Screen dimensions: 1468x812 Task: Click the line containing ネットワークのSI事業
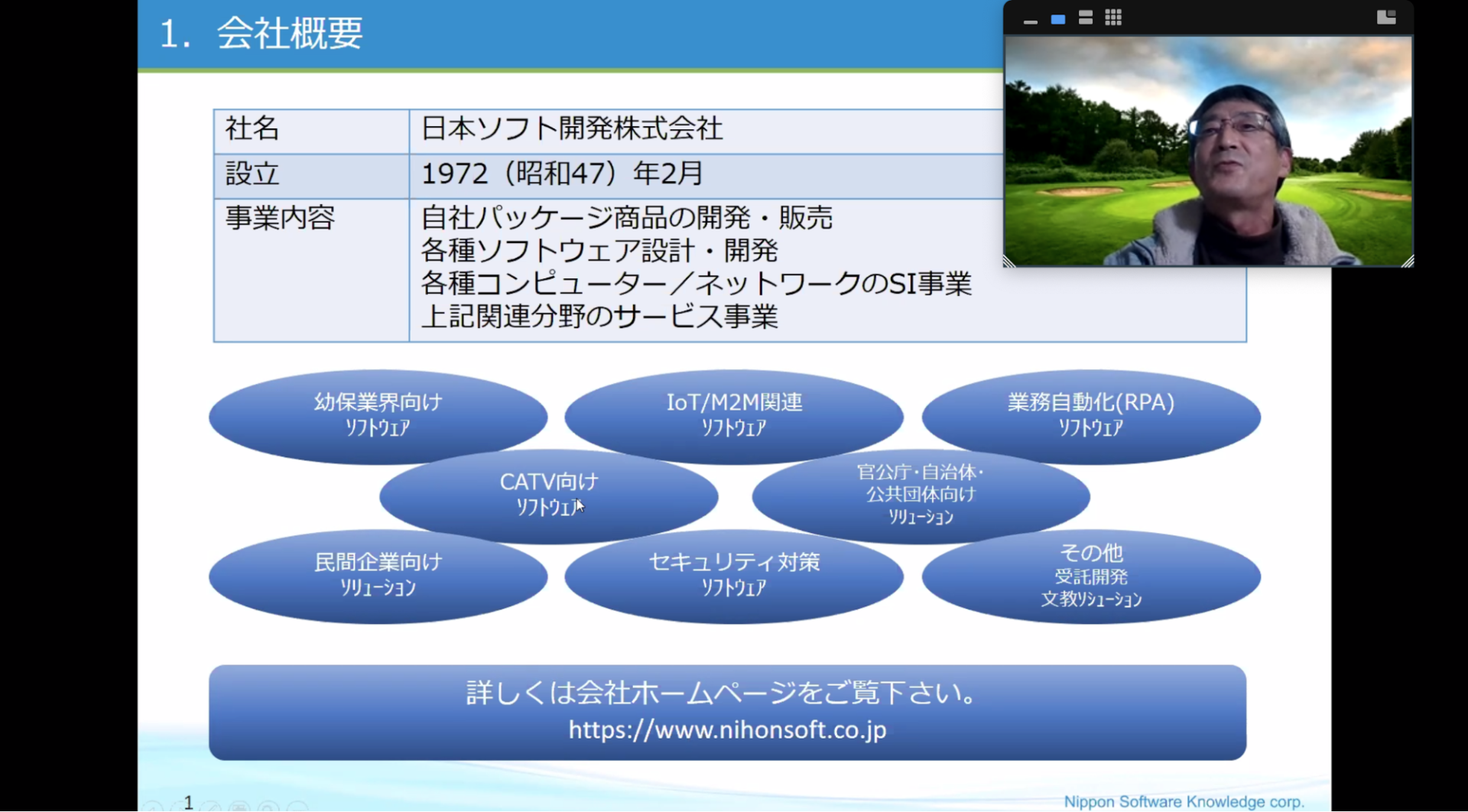(696, 284)
